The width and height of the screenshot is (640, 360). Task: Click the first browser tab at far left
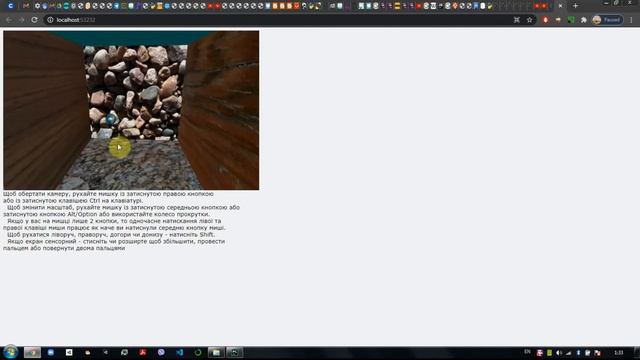pyautogui.click(x=11, y=6)
